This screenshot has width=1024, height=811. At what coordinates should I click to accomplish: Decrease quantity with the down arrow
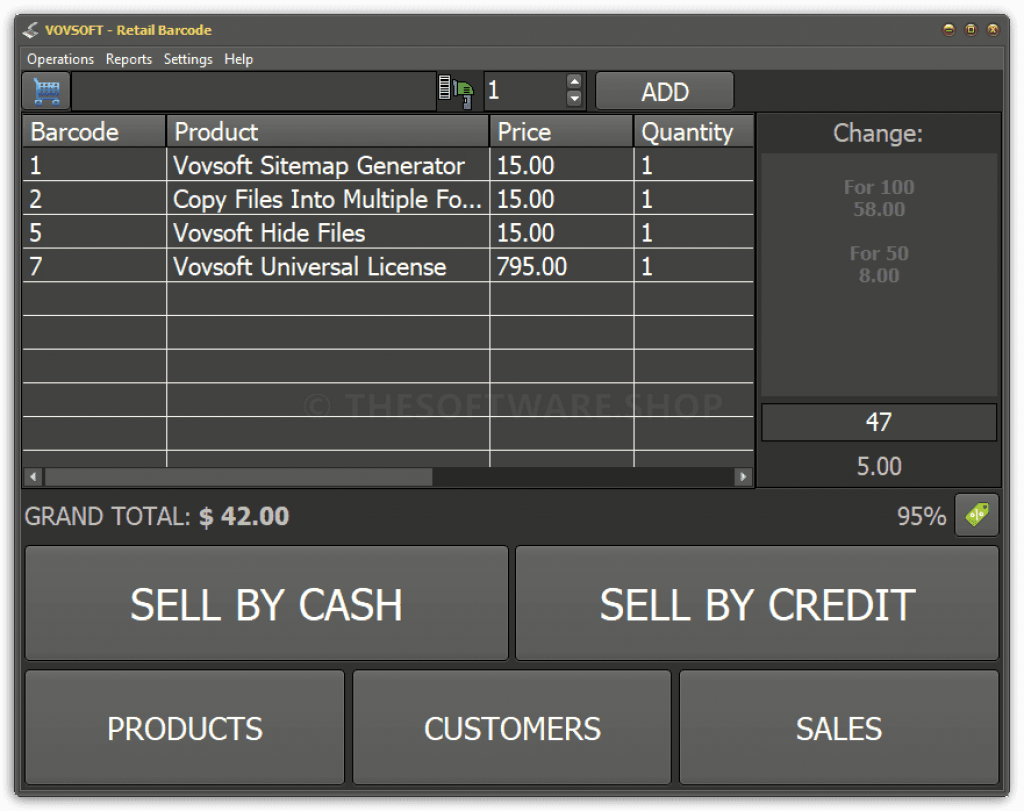coord(574,99)
